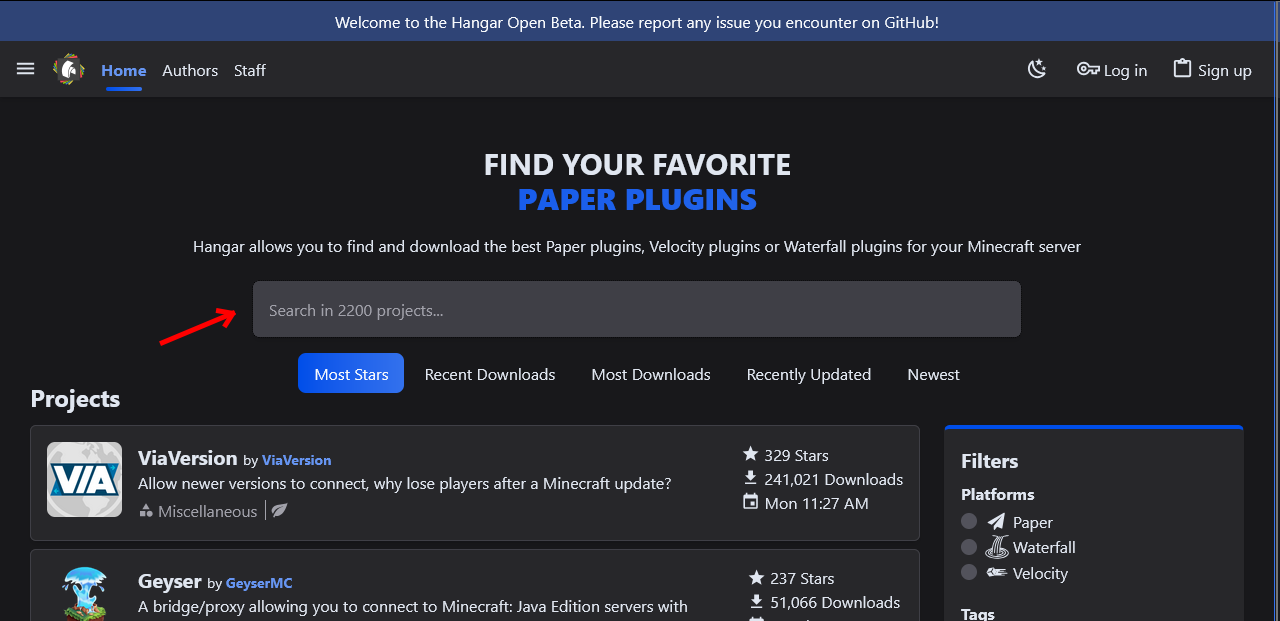Click the Sign up clipboard icon
The image size is (1280, 621).
1182,69
